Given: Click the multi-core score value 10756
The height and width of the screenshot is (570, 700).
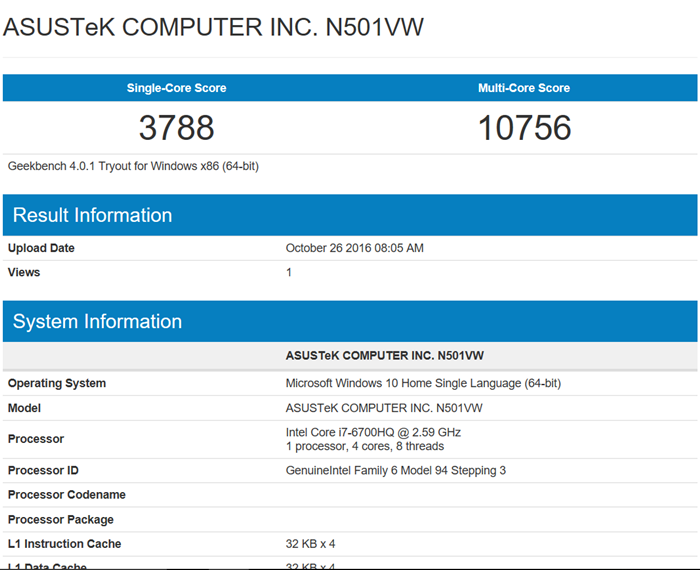Looking at the screenshot, I should click(x=524, y=128).
